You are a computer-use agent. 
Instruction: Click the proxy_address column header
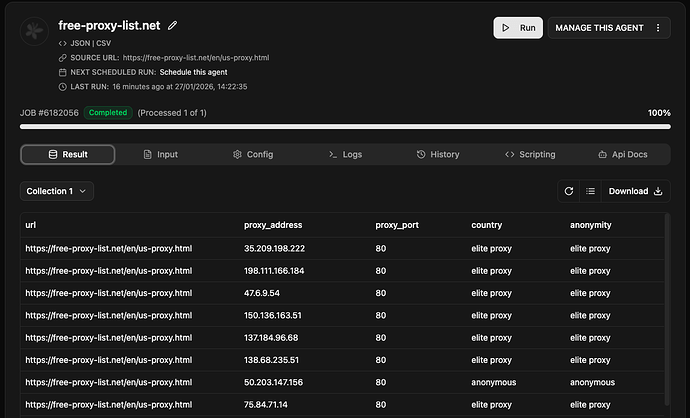click(273, 225)
